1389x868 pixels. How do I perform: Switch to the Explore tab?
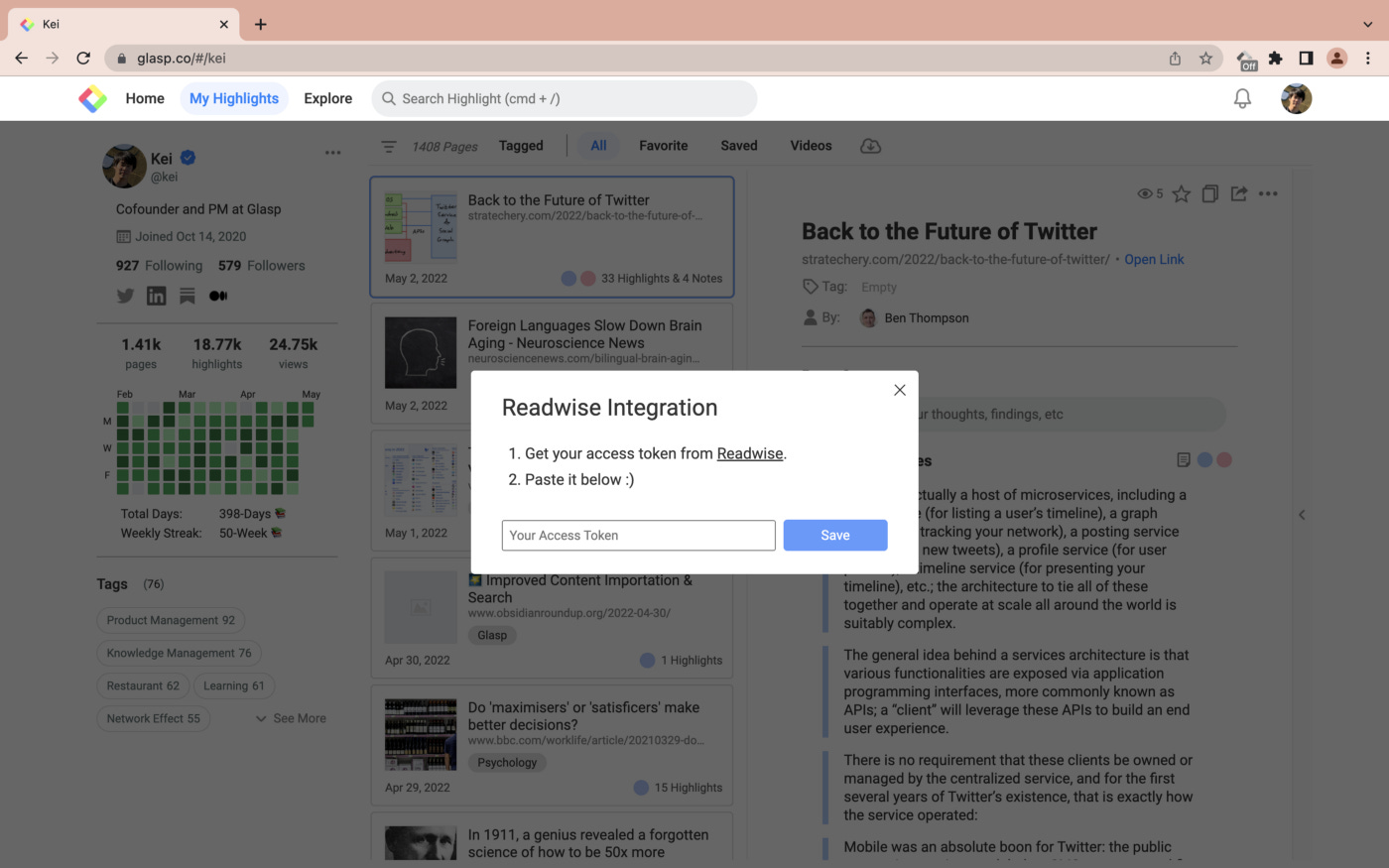327,98
